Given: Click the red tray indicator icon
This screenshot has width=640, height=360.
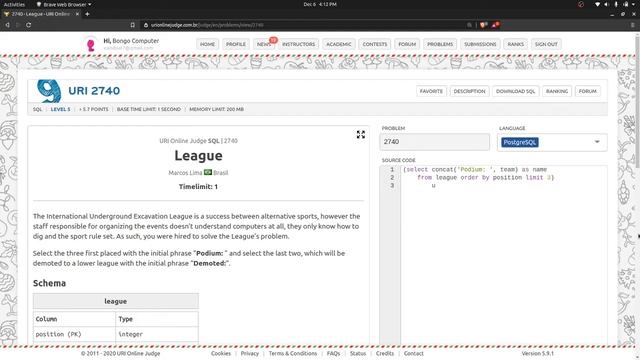Looking at the screenshot, I should (581, 4).
